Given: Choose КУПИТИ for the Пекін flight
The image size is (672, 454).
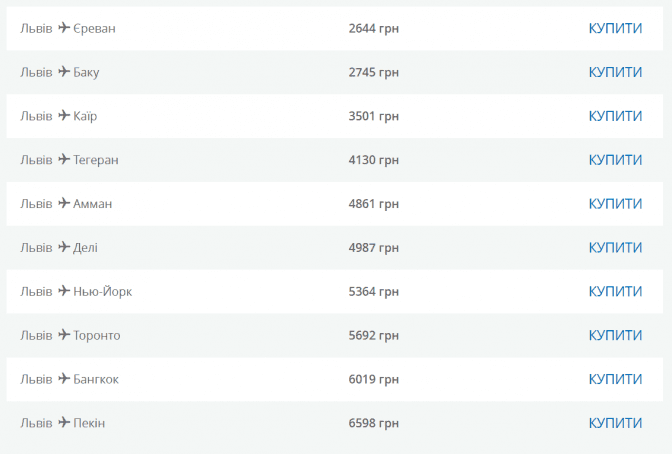Looking at the screenshot, I should pyautogui.click(x=615, y=423).
